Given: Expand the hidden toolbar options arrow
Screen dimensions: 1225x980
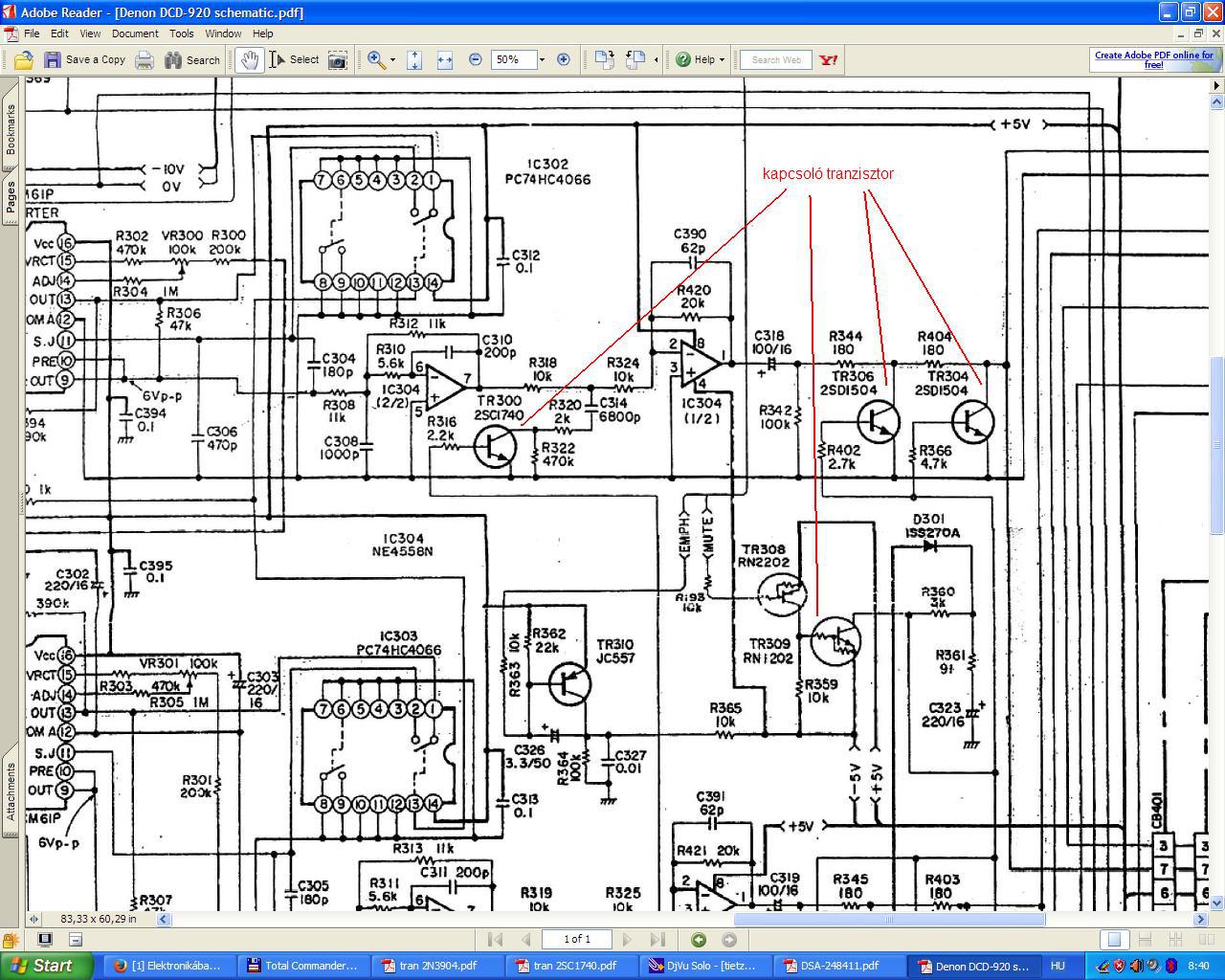Looking at the screenshot, I should [656, 60].
